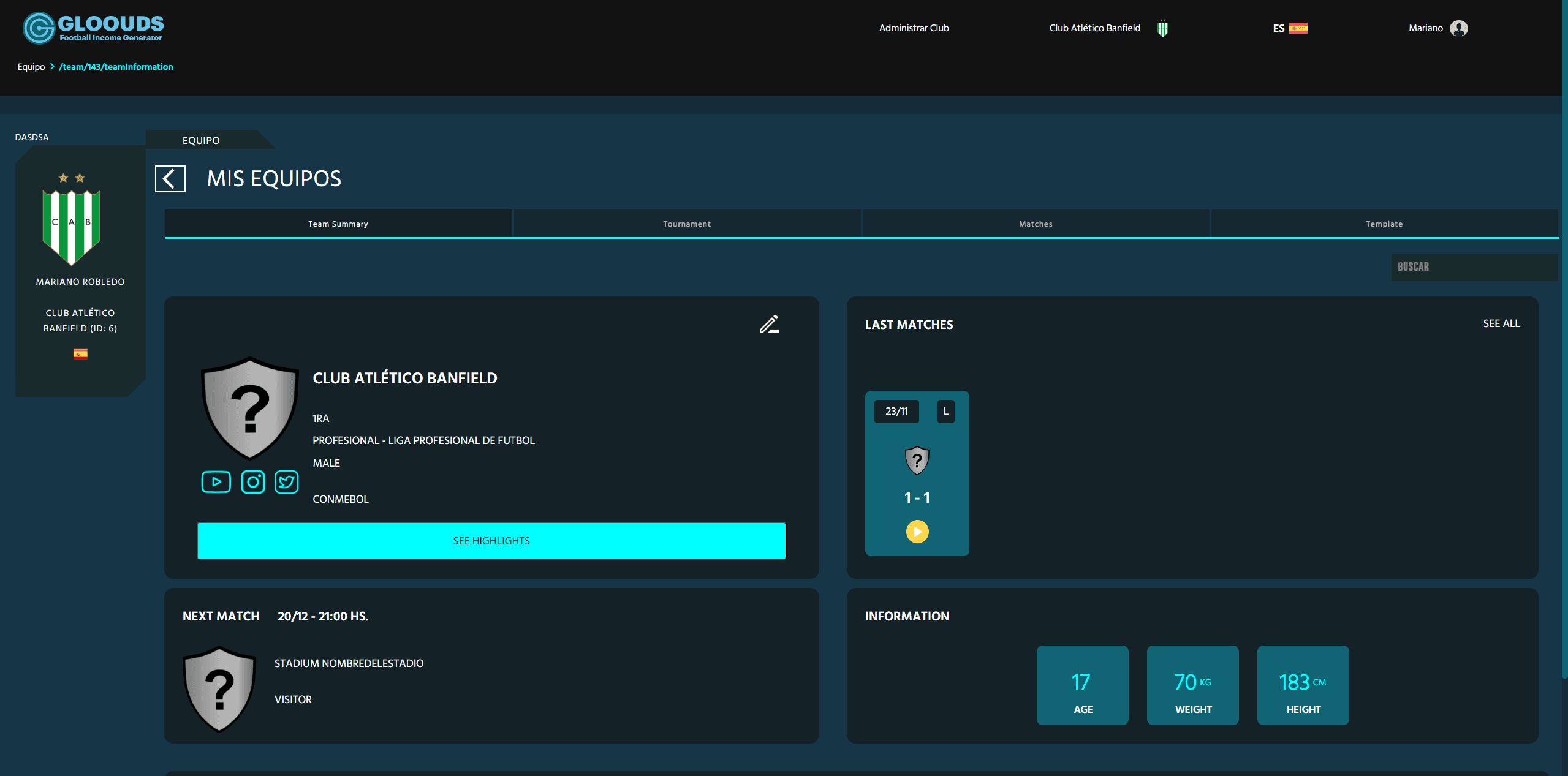This screenshot has height=776, width=1568.
Task: Switch to the Team Summary tab
Action: (x=338, y=224)
